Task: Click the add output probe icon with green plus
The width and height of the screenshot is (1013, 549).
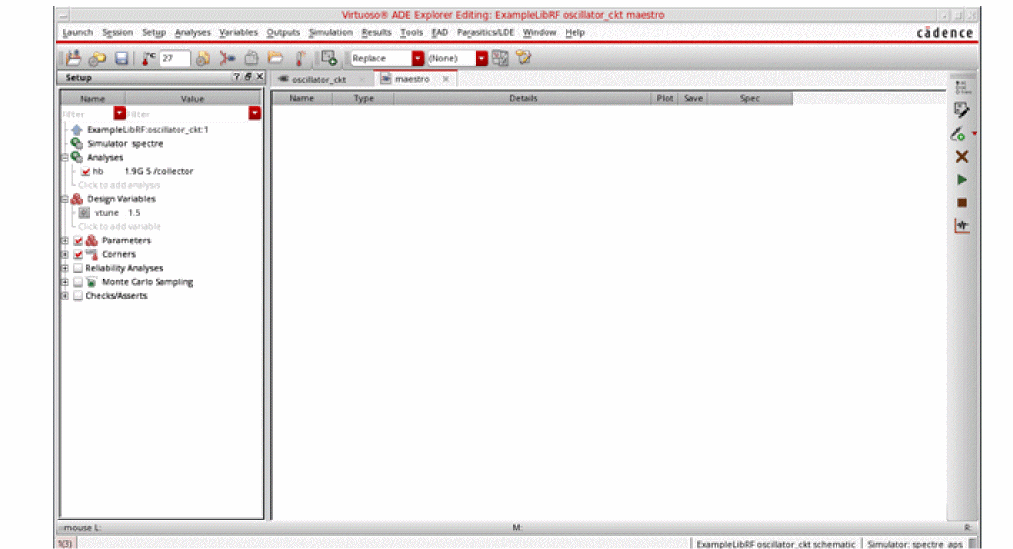Action: (x=958, y=134)
